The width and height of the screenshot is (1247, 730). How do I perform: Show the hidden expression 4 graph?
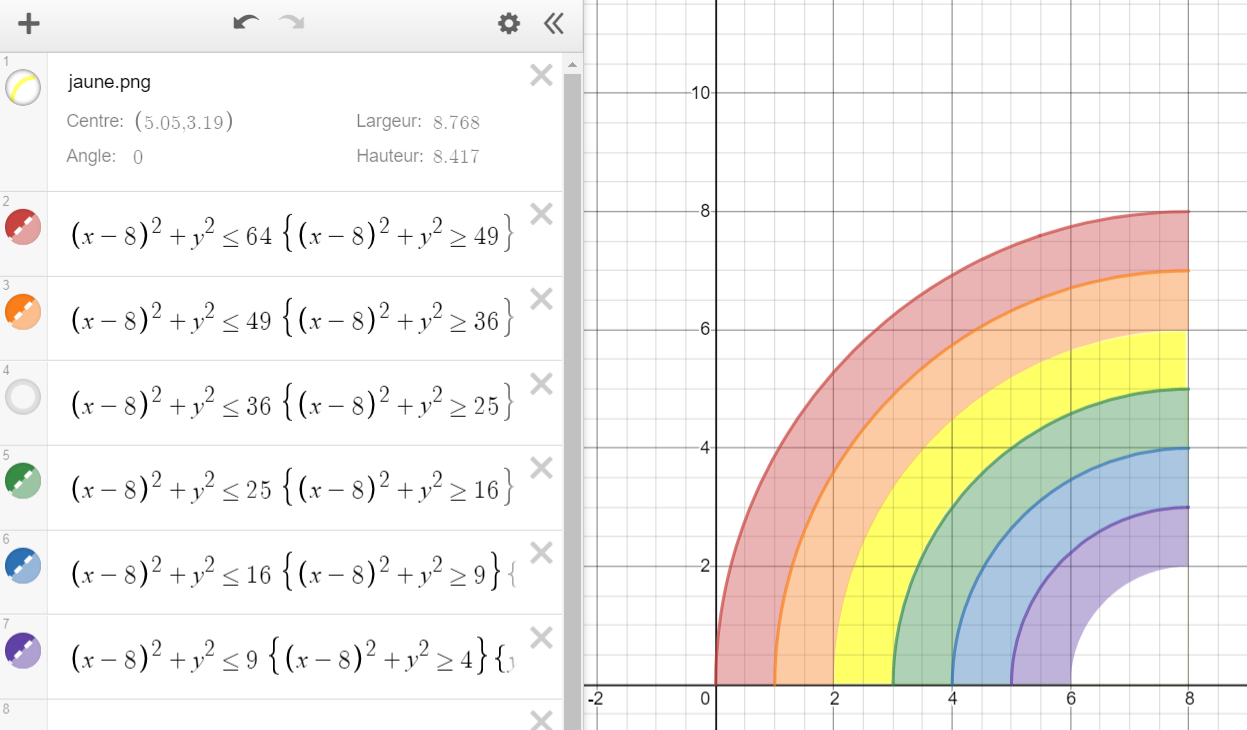[23, 397]
